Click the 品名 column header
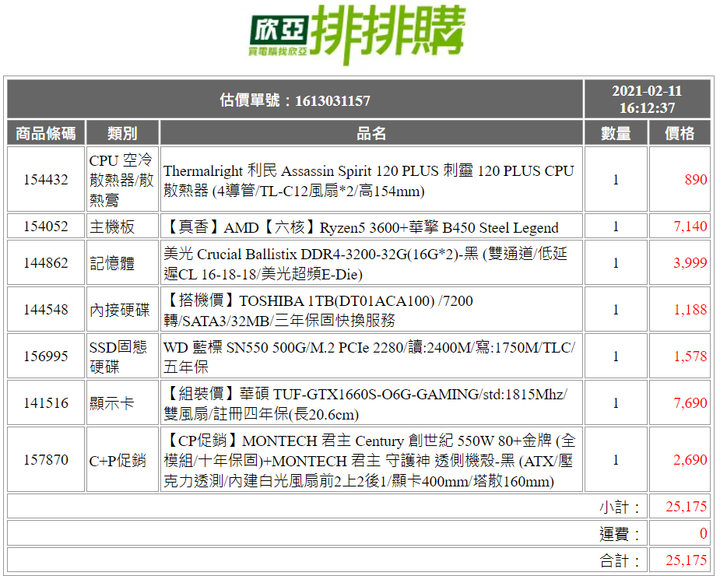 [x=371, y=133]
